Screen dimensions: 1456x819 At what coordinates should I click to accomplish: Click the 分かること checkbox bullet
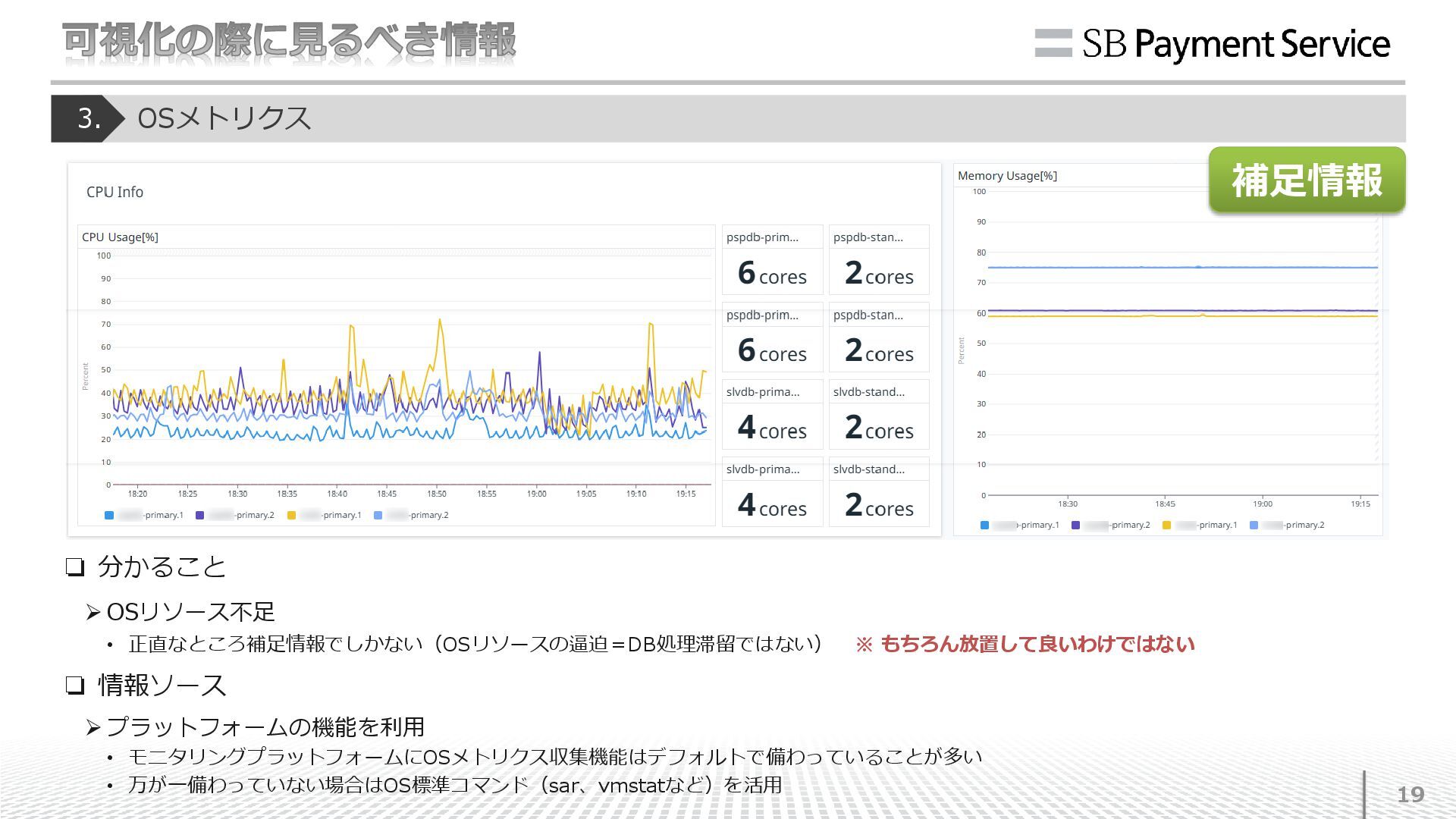[74, 567]
